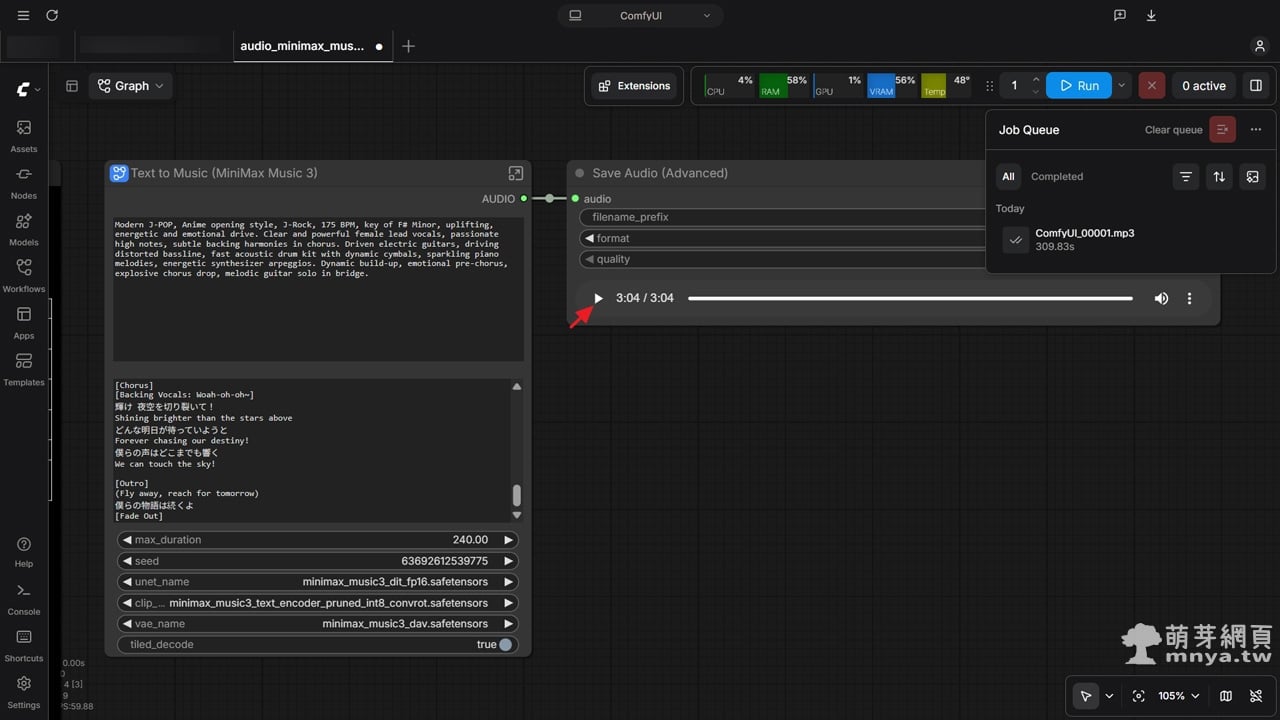Viewport: 1280px width, 720px height.
Task: Click the reload icon in the title bar
Action: [x=52, y=16]
